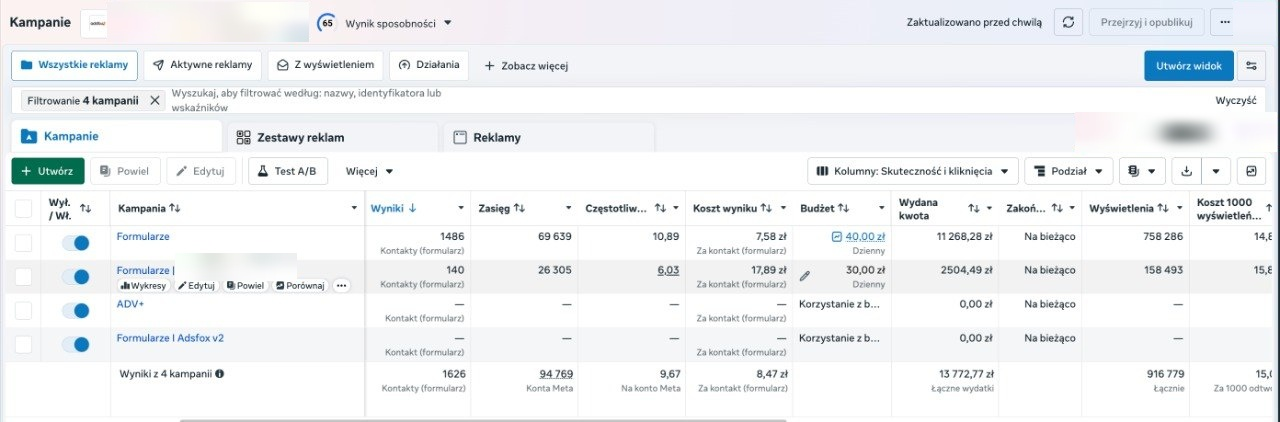Image resolution: width=1280 pixels, height=422 pixels.
Task: Click Edytuj in the hovered campaign row
Action: 197,285
